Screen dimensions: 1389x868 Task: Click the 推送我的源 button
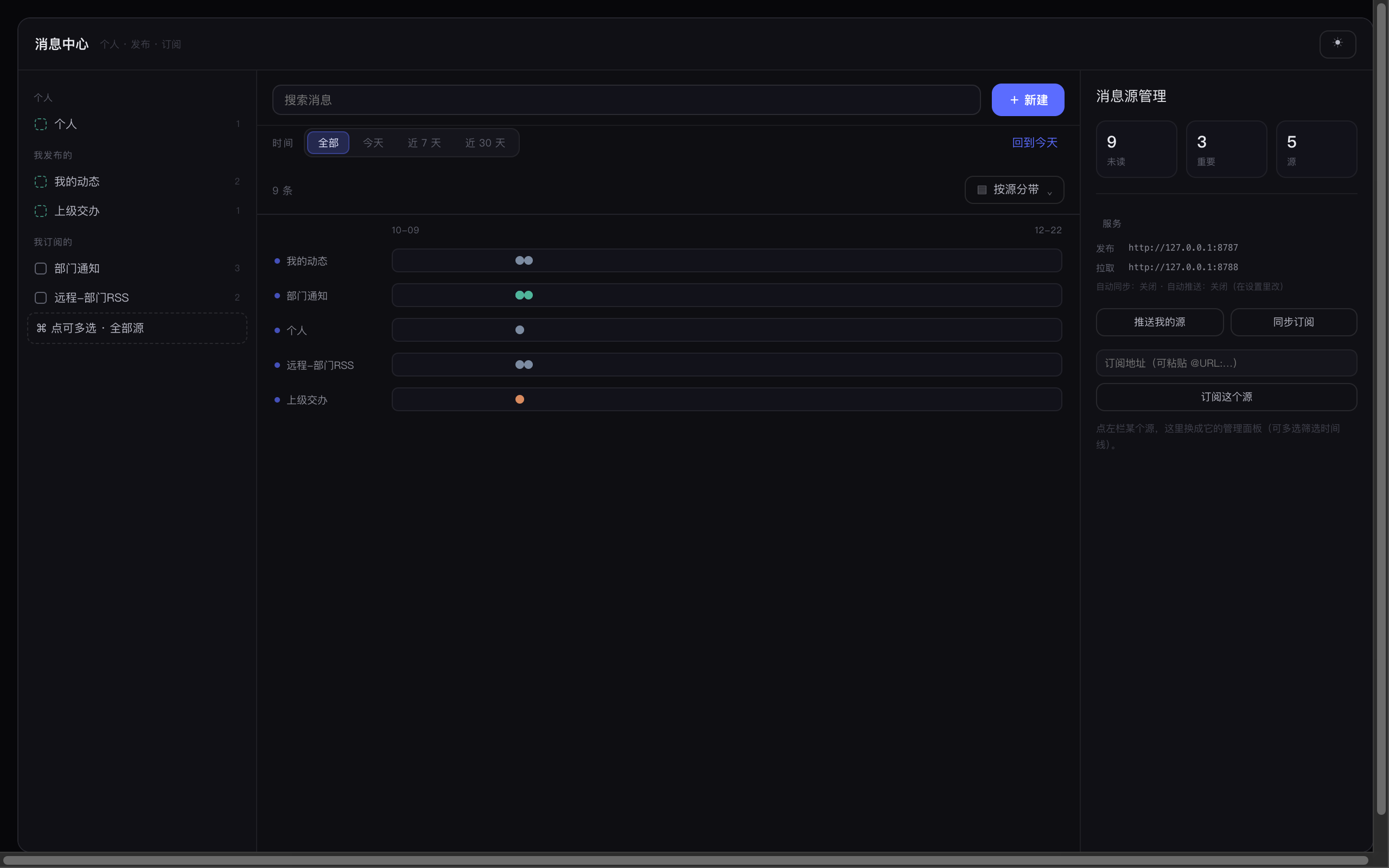pos(1159,322)
